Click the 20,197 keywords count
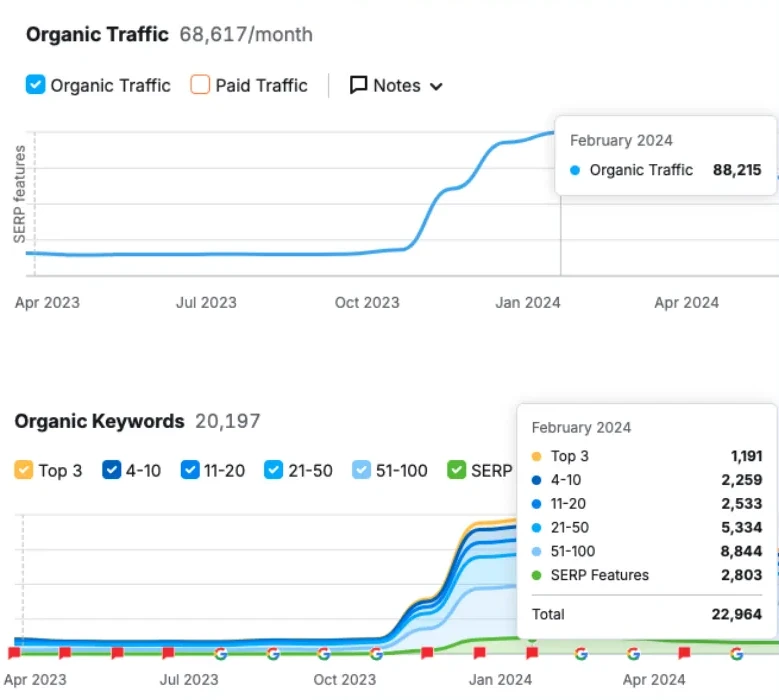779x700 pixels. point(228,421)
